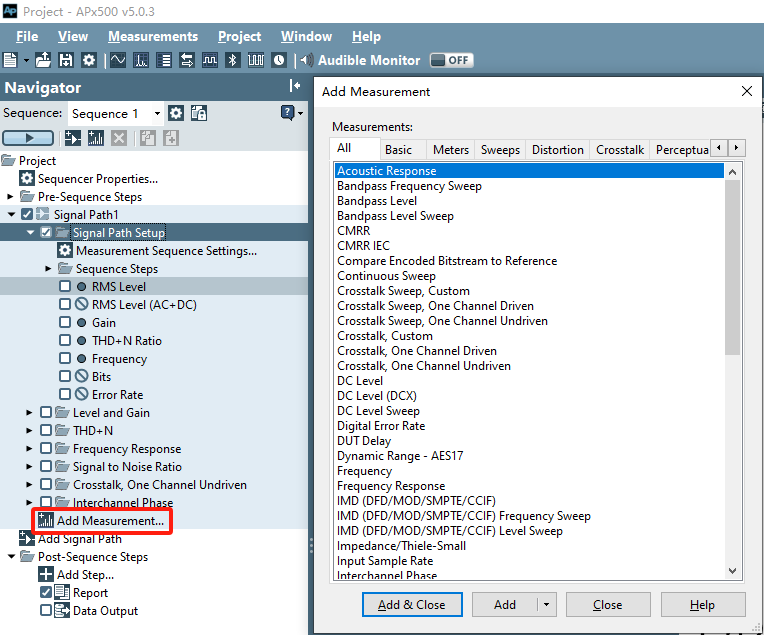Check the Frequency checkbox
Screen dimensions: 764x635
tap(65, 358)
